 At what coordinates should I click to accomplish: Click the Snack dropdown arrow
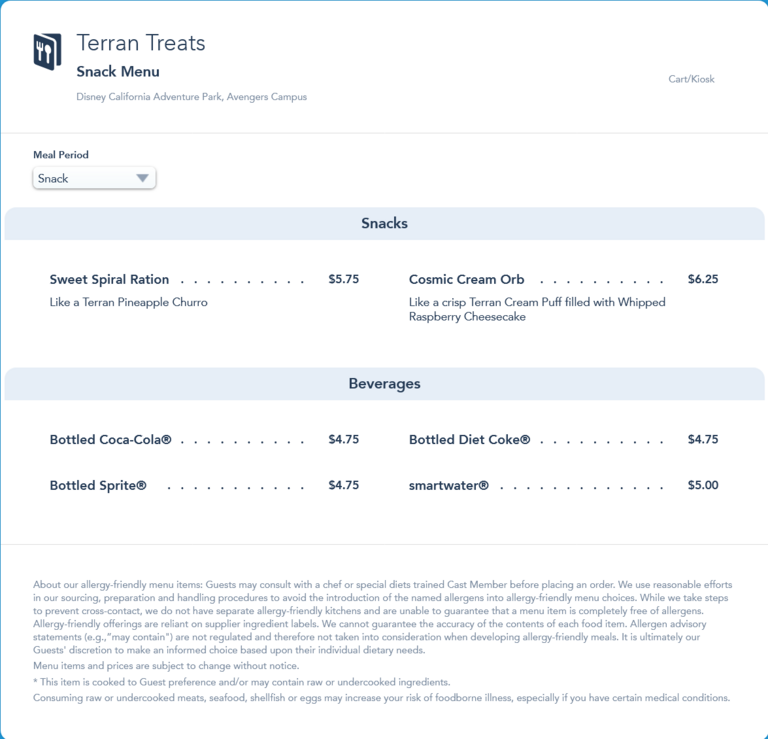tap(143, 178)
